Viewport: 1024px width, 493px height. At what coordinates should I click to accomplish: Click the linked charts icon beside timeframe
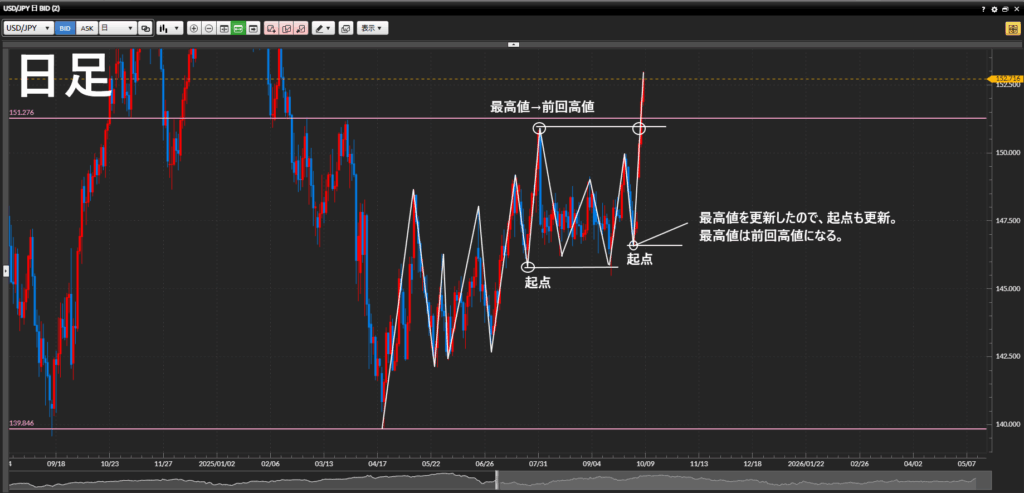(x=146, y=28)
